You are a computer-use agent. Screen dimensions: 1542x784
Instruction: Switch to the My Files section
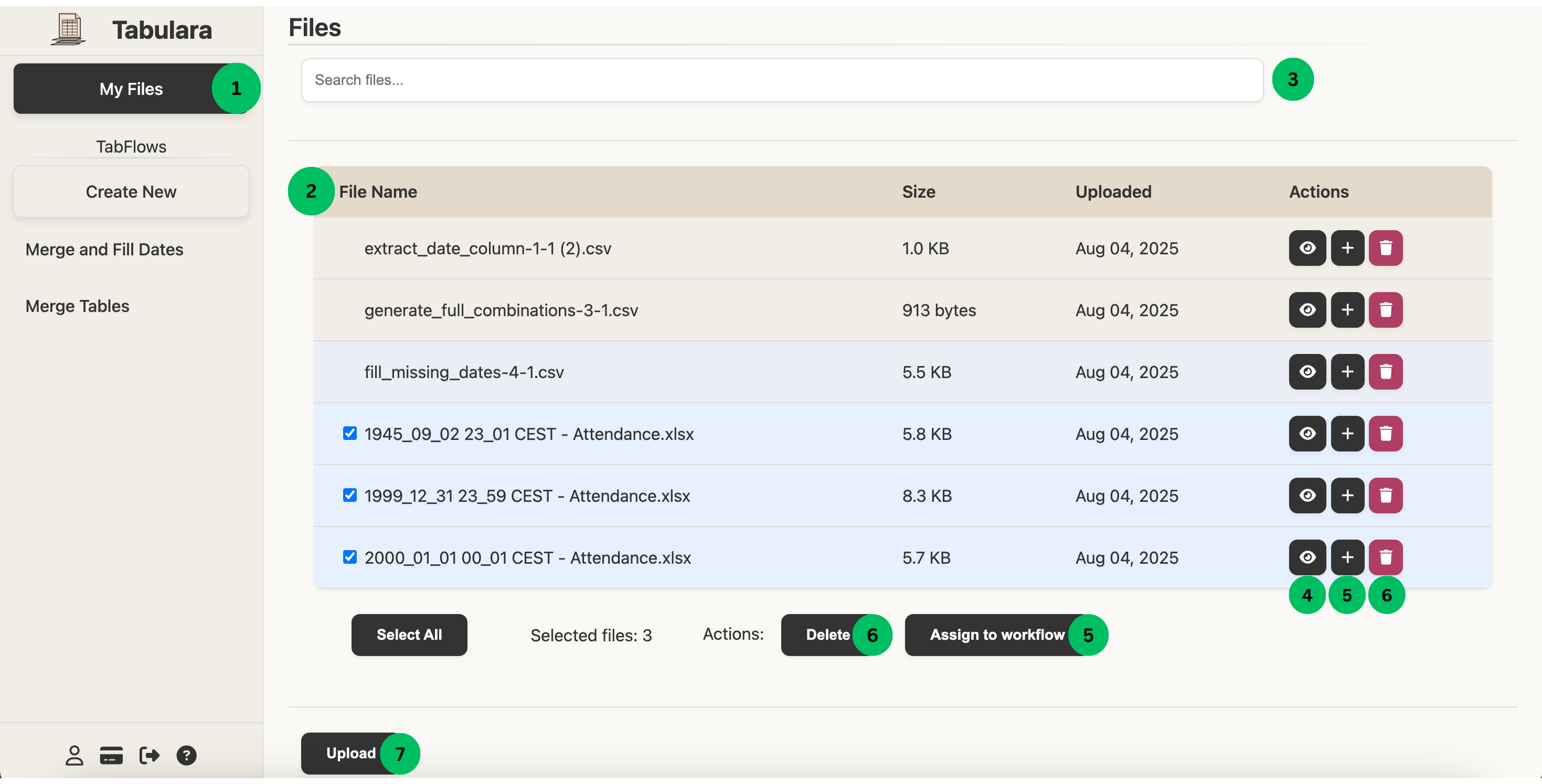pos(131,88)
